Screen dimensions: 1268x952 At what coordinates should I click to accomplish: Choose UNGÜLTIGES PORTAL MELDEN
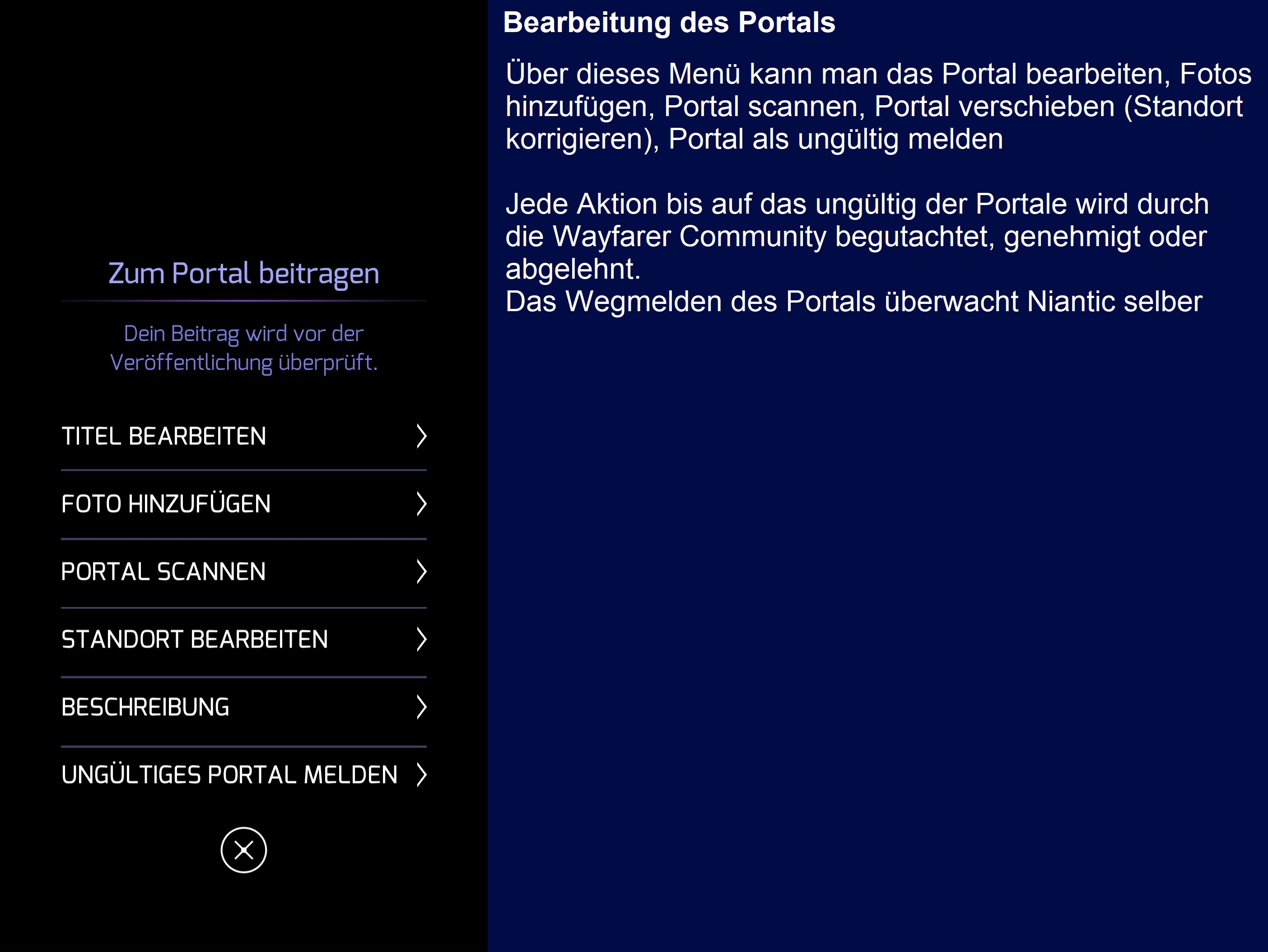click(244, 775)
